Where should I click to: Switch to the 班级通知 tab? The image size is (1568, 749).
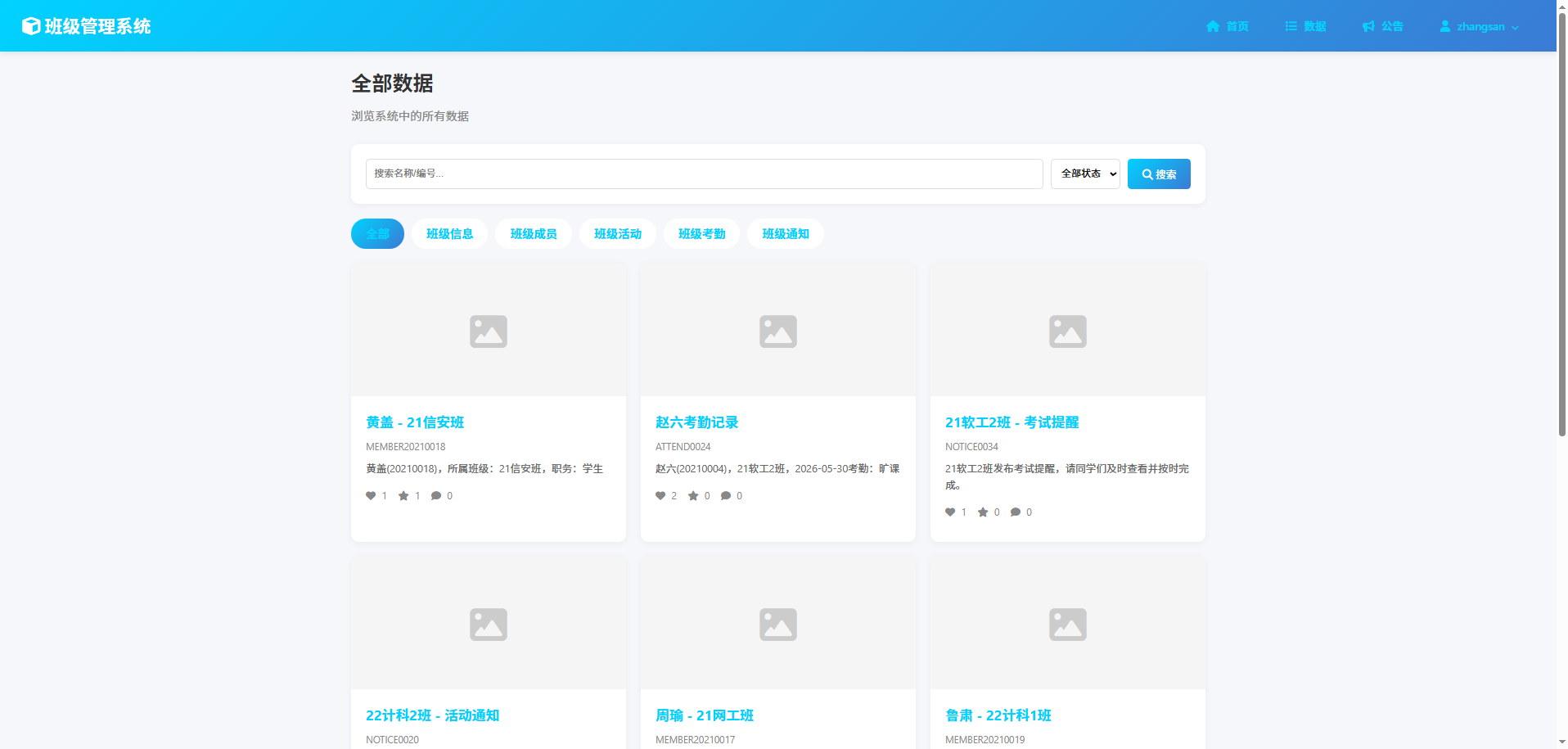(x=786, y=234)
